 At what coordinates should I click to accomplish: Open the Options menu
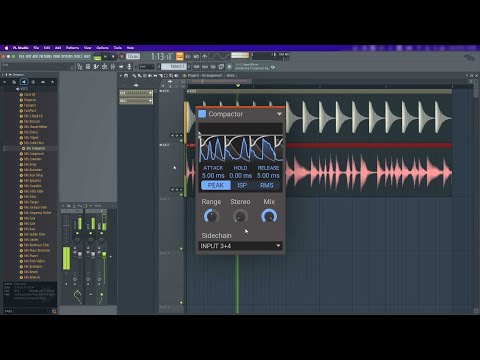coord(102,48)
